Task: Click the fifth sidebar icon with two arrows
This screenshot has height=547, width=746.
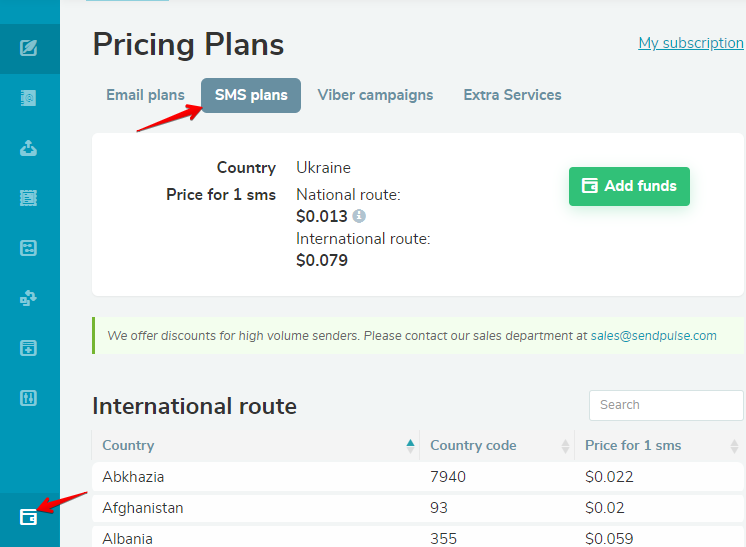Action: [29, 248]
